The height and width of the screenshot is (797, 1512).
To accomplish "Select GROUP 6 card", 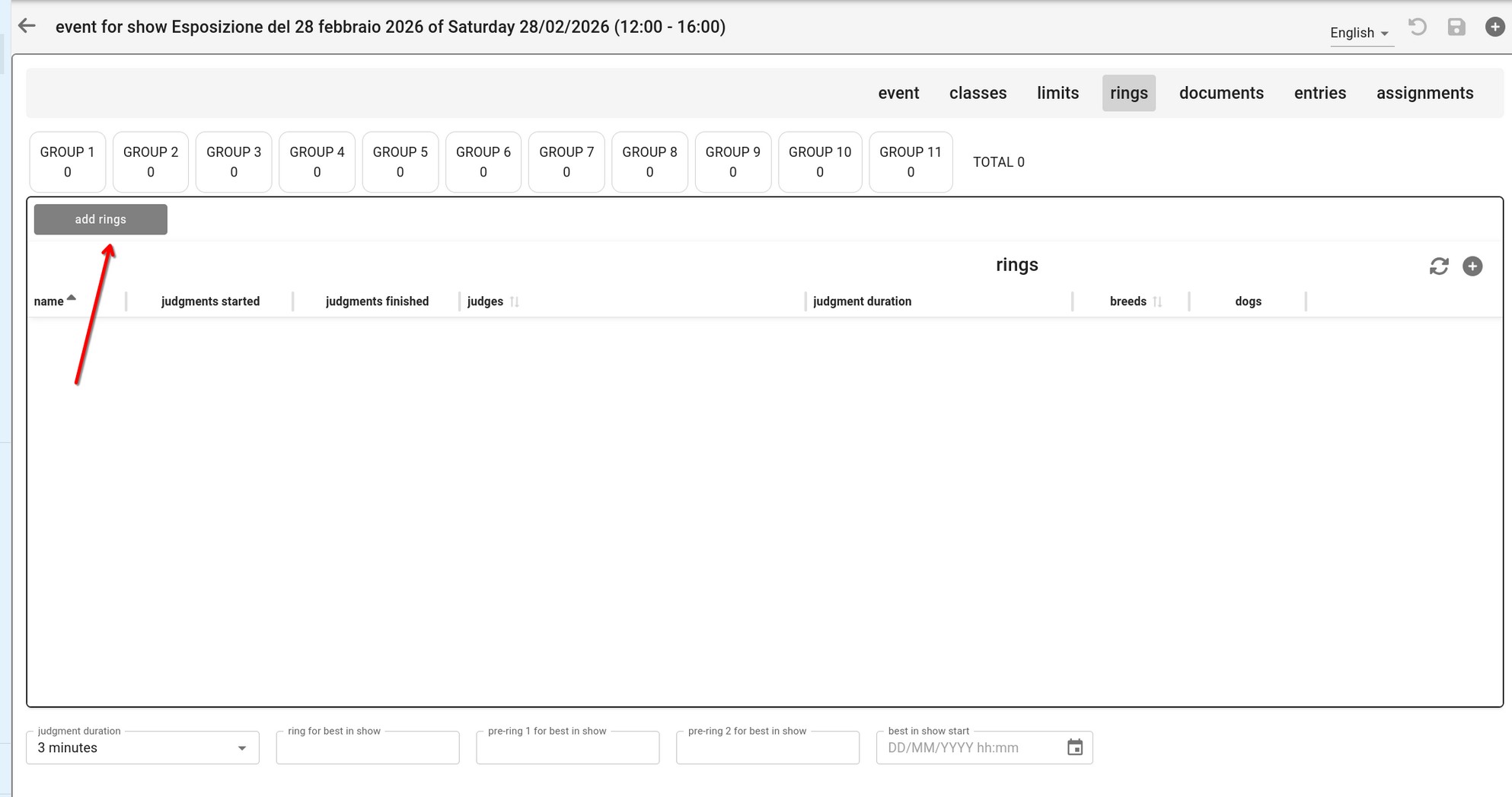I will [x=483, y=162].
